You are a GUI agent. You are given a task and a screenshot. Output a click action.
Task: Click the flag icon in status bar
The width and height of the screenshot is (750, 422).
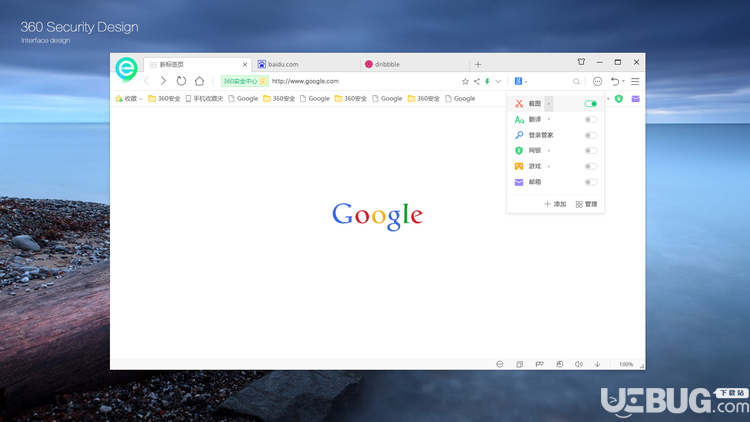pyautogui.click(x=540, y=364)
